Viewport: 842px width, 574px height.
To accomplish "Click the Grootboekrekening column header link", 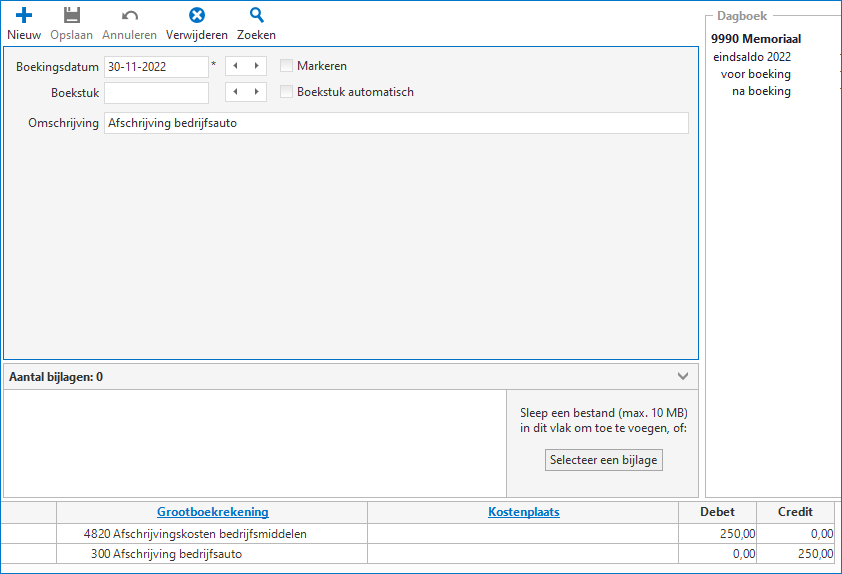I will point(212,512).
